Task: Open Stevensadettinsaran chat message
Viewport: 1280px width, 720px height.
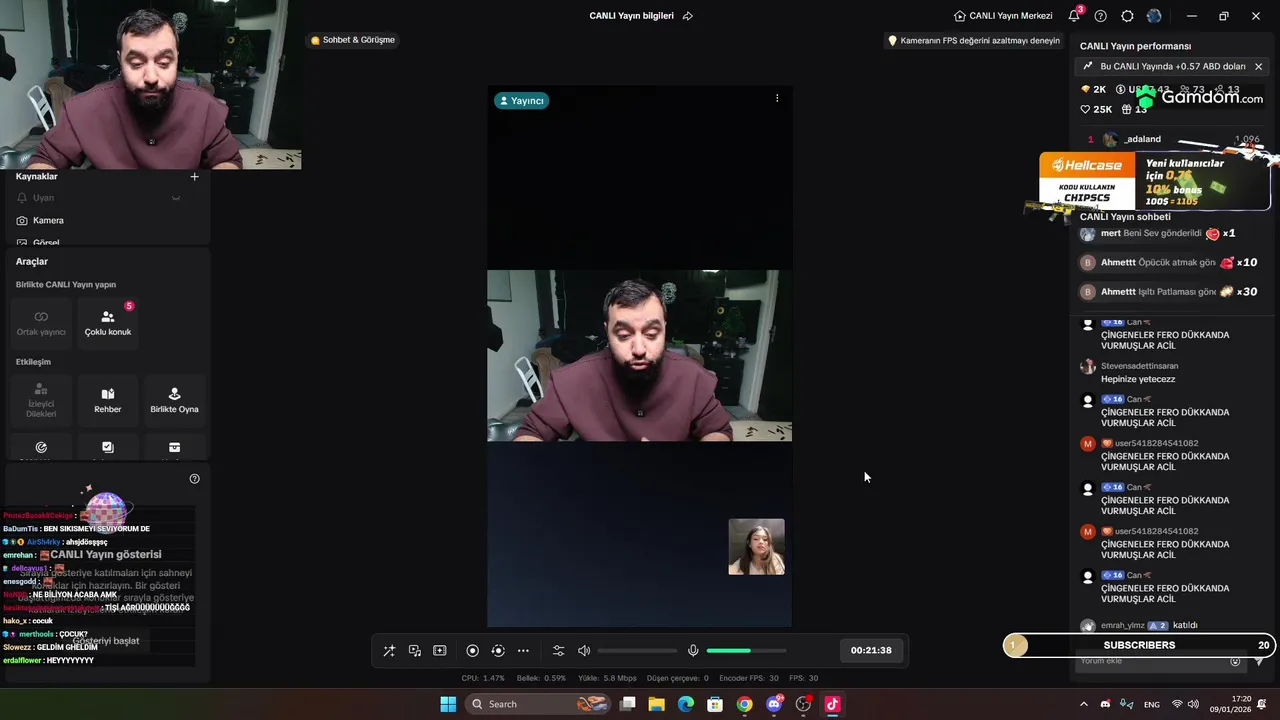Action: click(x=1140, y=373)
